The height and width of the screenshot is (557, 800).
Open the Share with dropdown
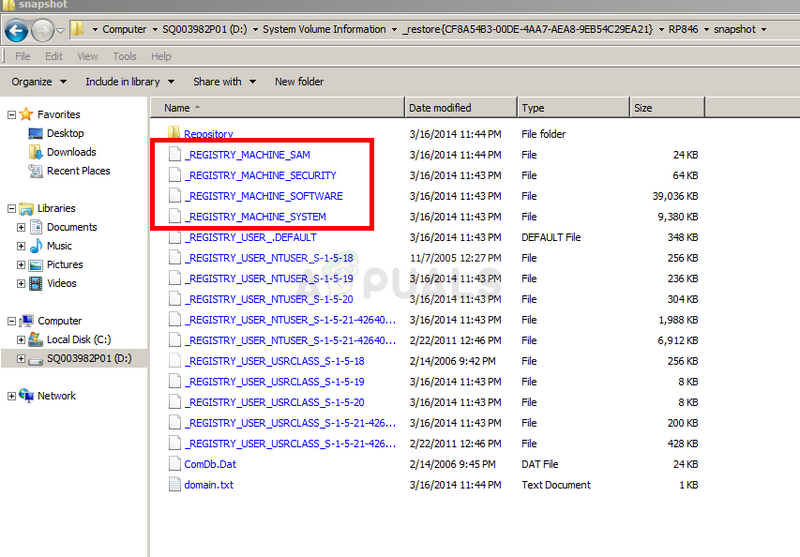coord(224,82)
